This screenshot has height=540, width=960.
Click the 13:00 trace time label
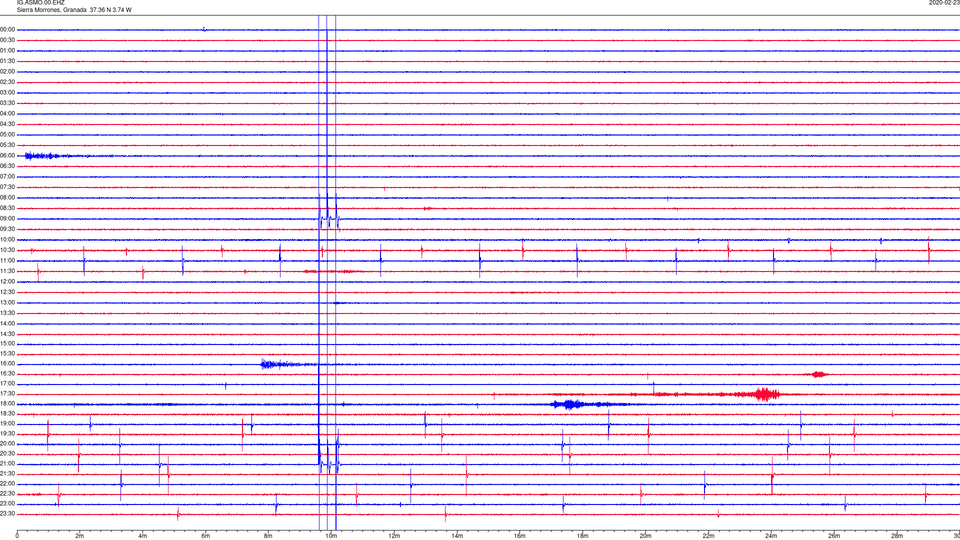(7, 302)
